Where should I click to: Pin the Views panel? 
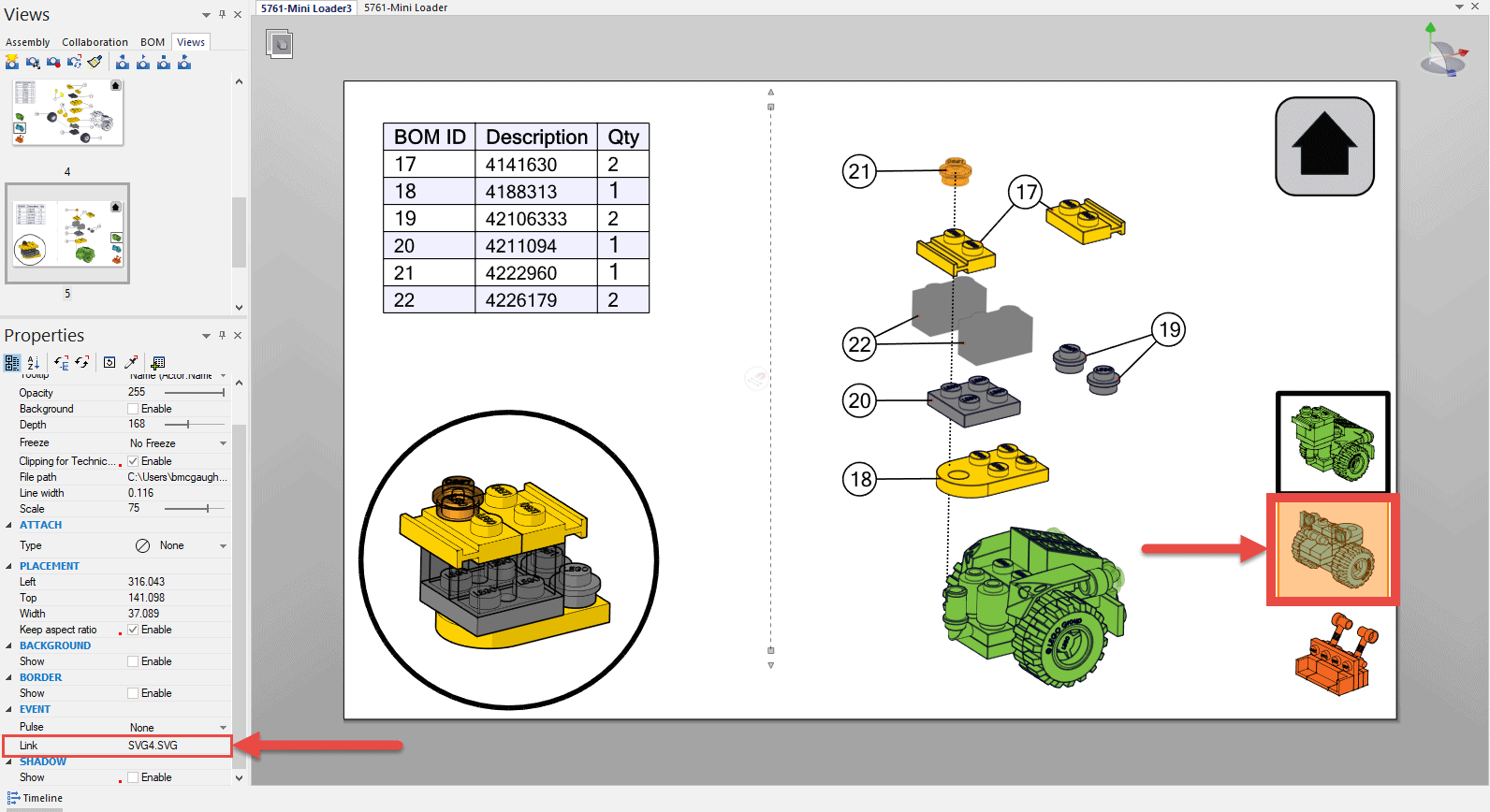click(222, 14)
